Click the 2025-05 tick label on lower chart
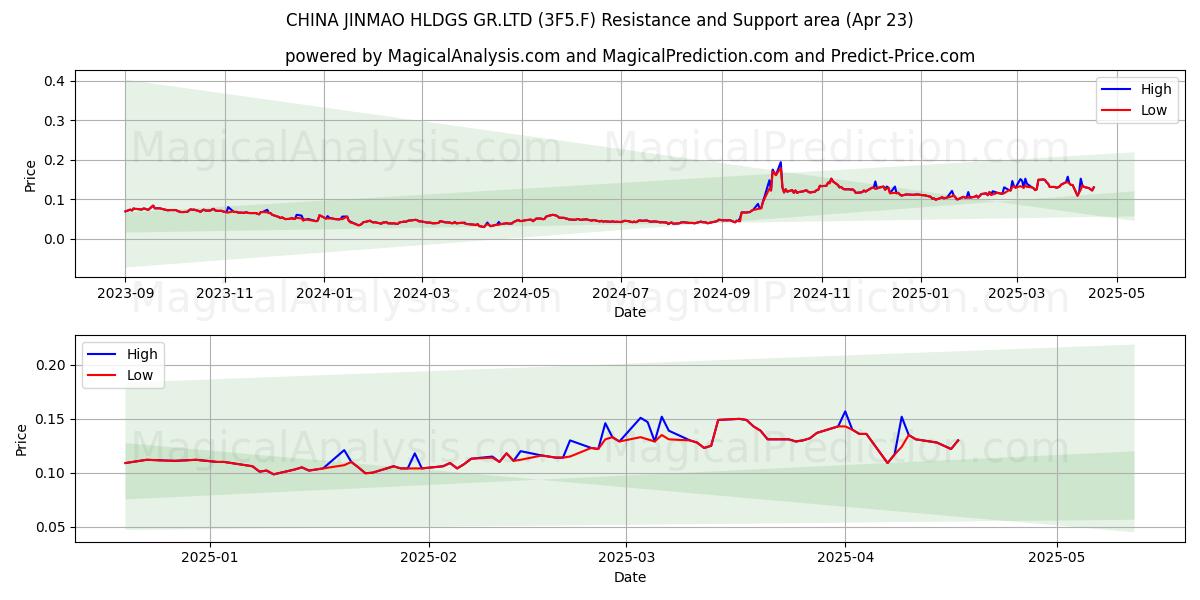The image size is (1200, 600). [x=1056, y=558]
